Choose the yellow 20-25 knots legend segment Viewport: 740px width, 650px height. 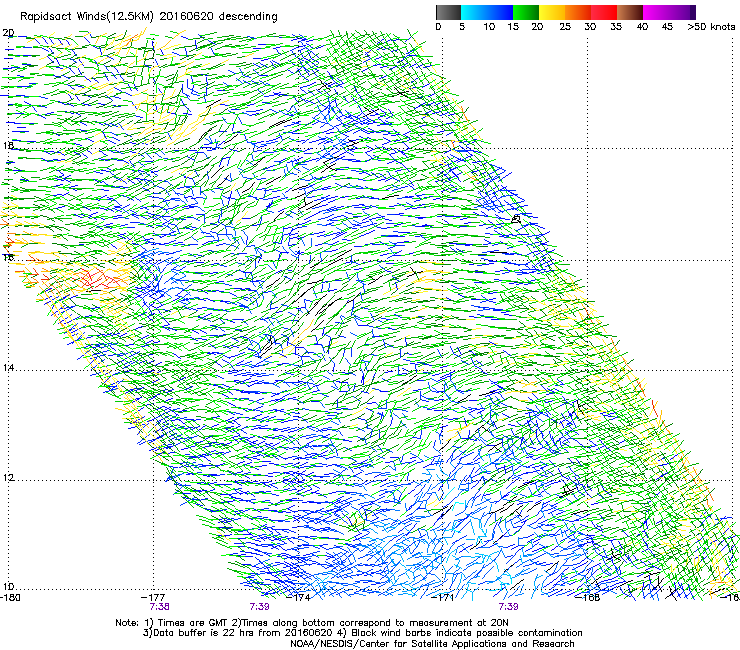(x=552, y=12)
